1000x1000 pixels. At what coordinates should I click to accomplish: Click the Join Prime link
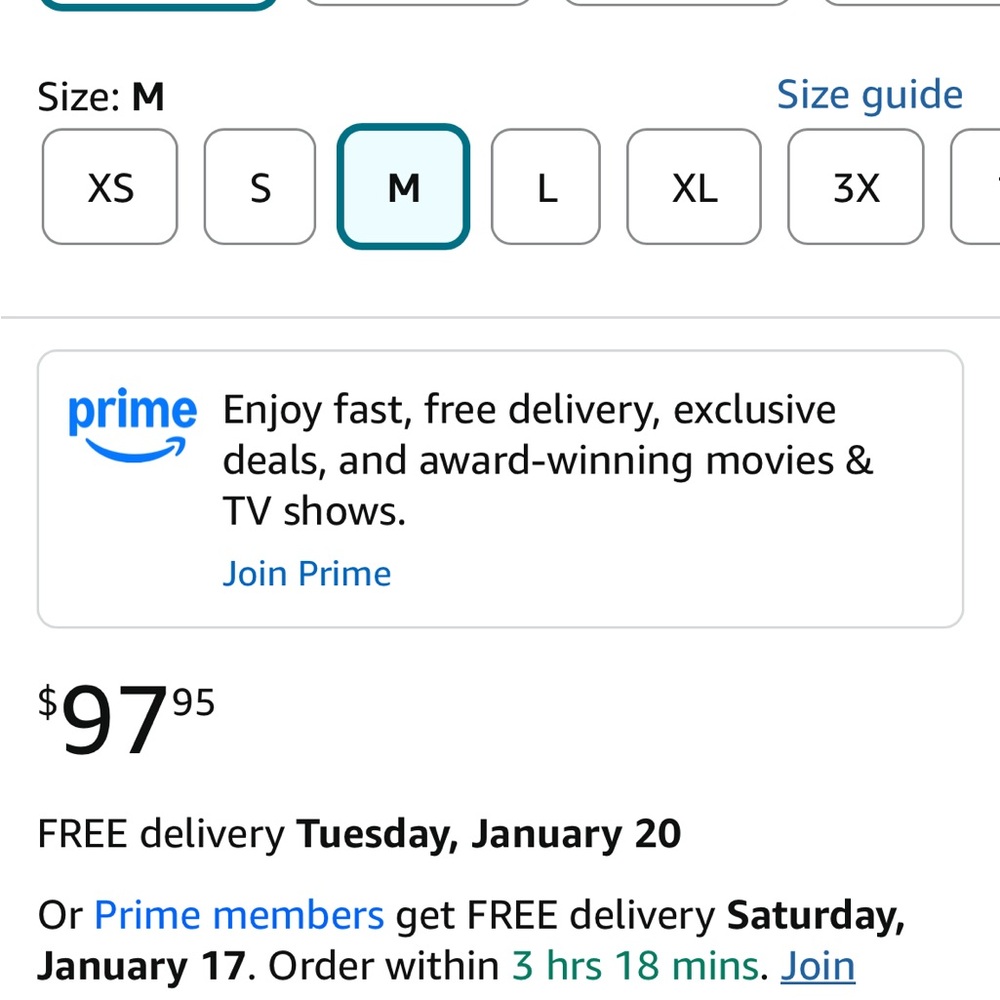pos(306,573)
